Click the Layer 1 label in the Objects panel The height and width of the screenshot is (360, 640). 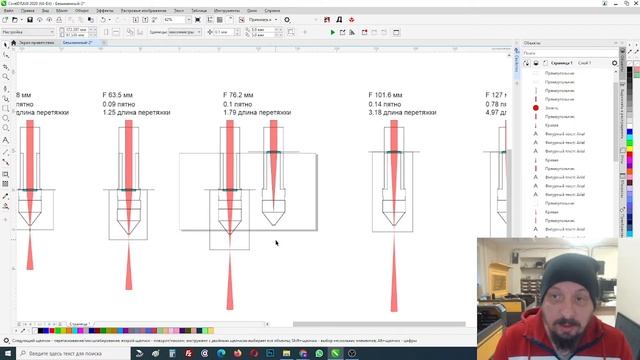tap(584, 63)
